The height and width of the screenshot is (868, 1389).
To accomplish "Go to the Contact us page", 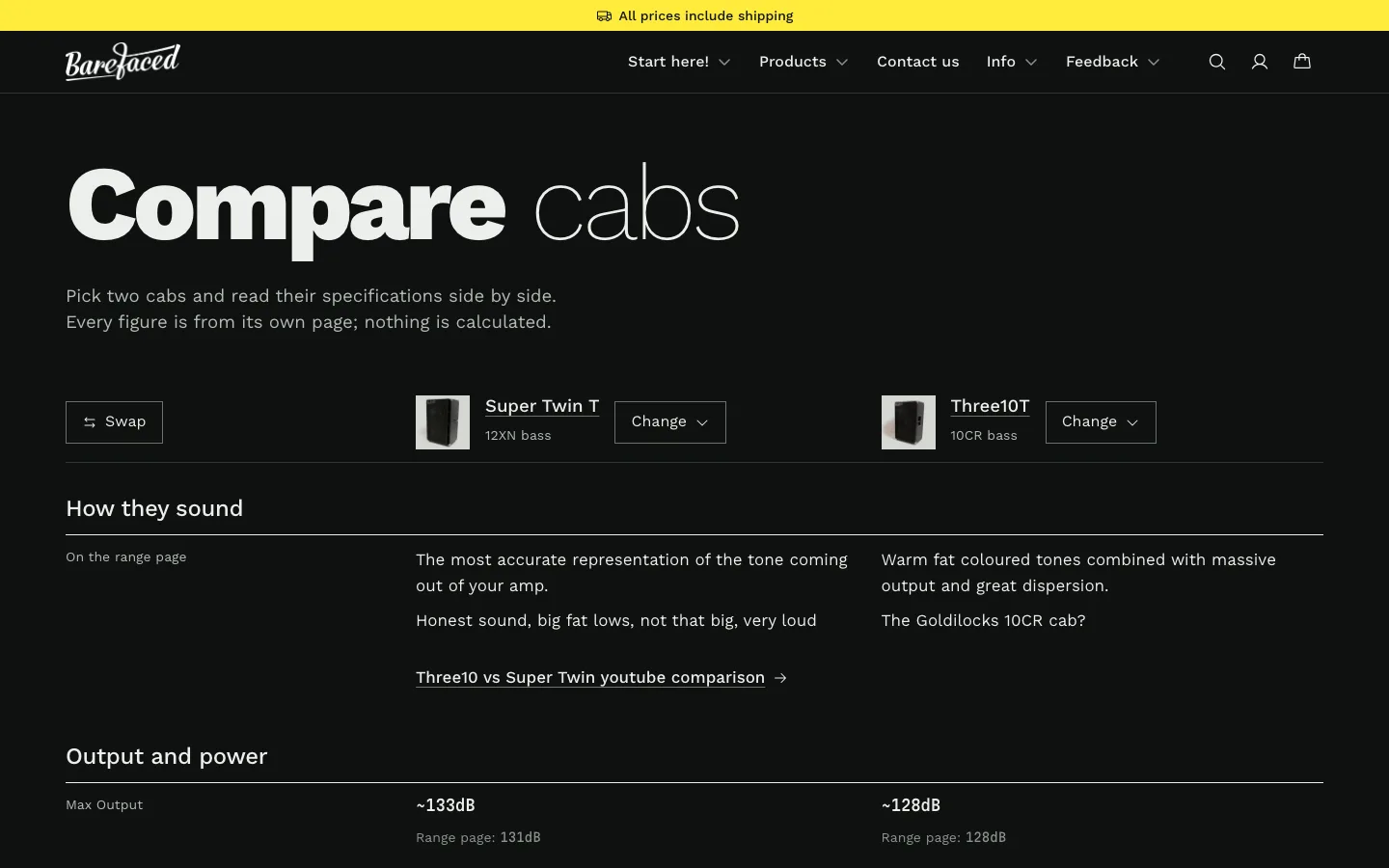I will (918, 62).
